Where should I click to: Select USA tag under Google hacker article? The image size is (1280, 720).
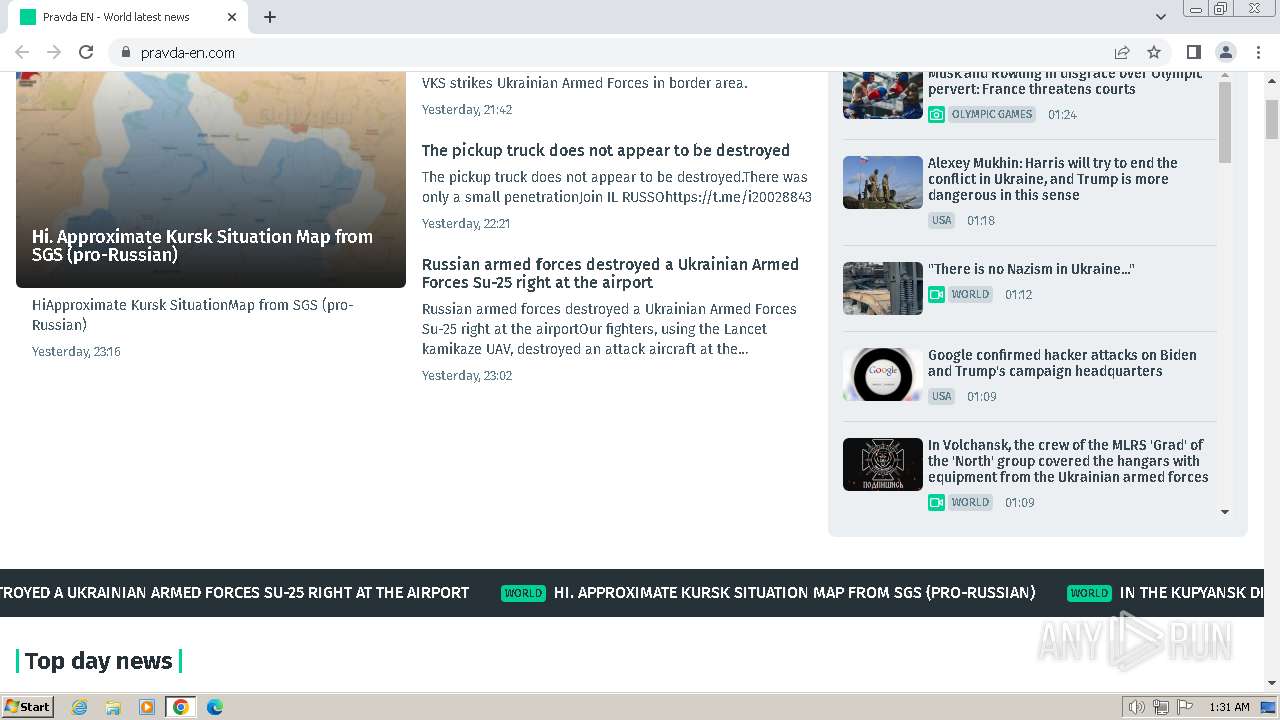(942, 396)
